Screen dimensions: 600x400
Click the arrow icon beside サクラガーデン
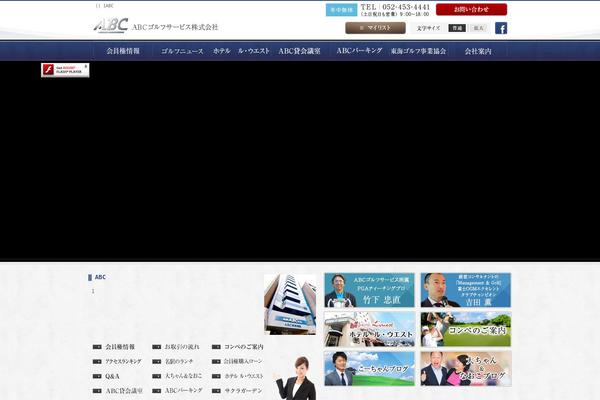click(216, 391)
